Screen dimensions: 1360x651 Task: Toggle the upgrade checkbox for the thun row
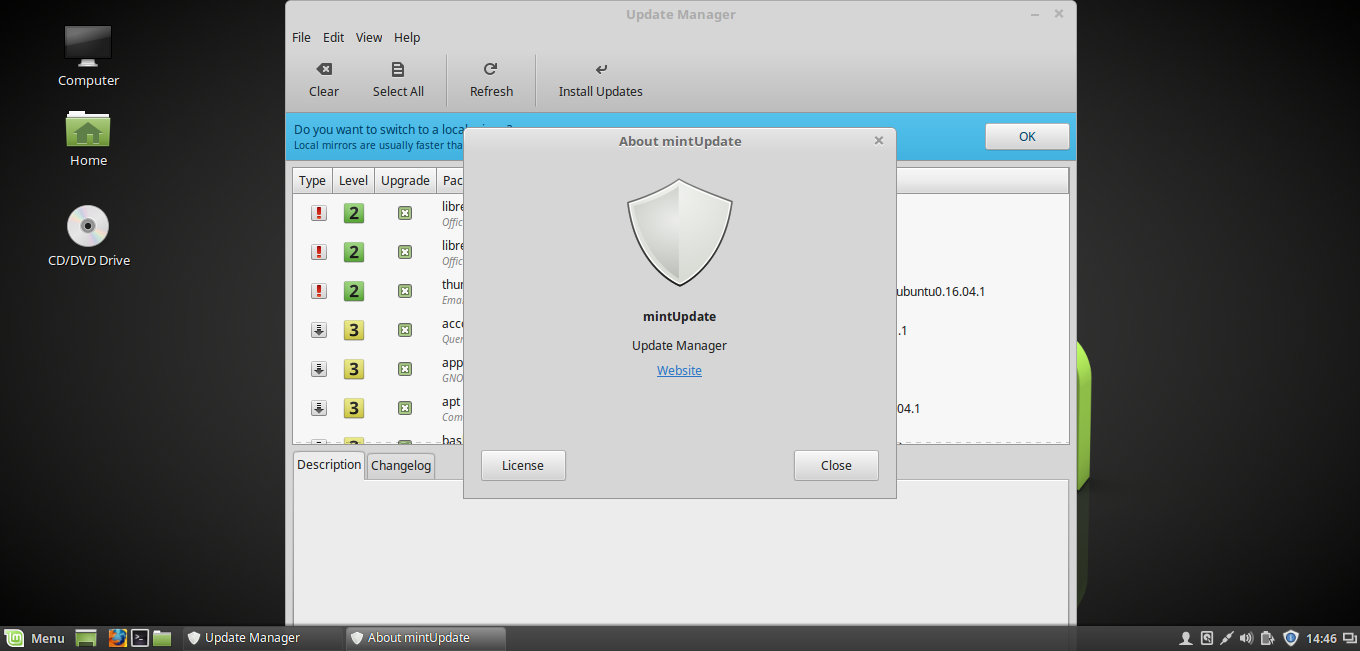[x=405, y=291]
